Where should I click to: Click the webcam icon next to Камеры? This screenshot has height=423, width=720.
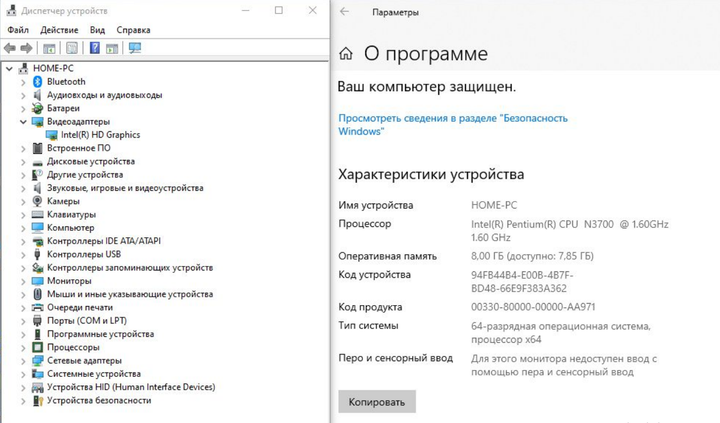pyautogui.click(x=38, y=201)
